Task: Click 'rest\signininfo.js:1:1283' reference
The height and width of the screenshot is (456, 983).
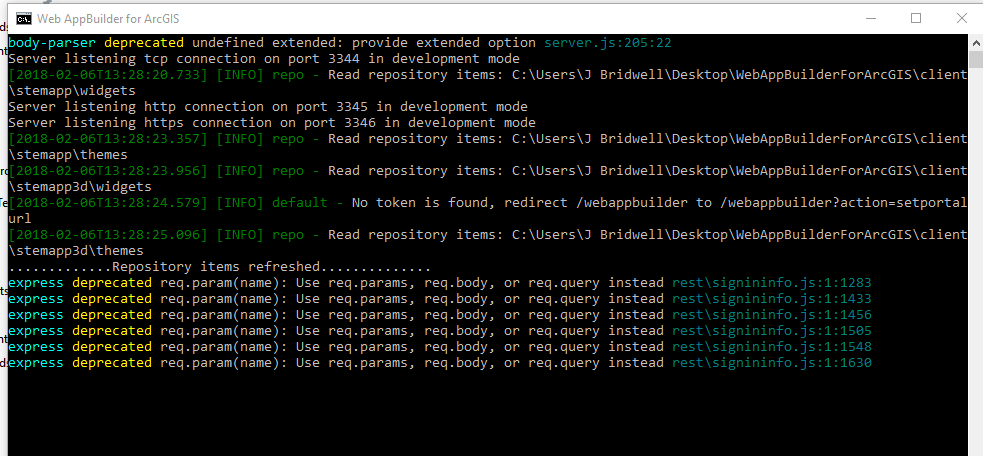Action: click(x=772, y=283)
